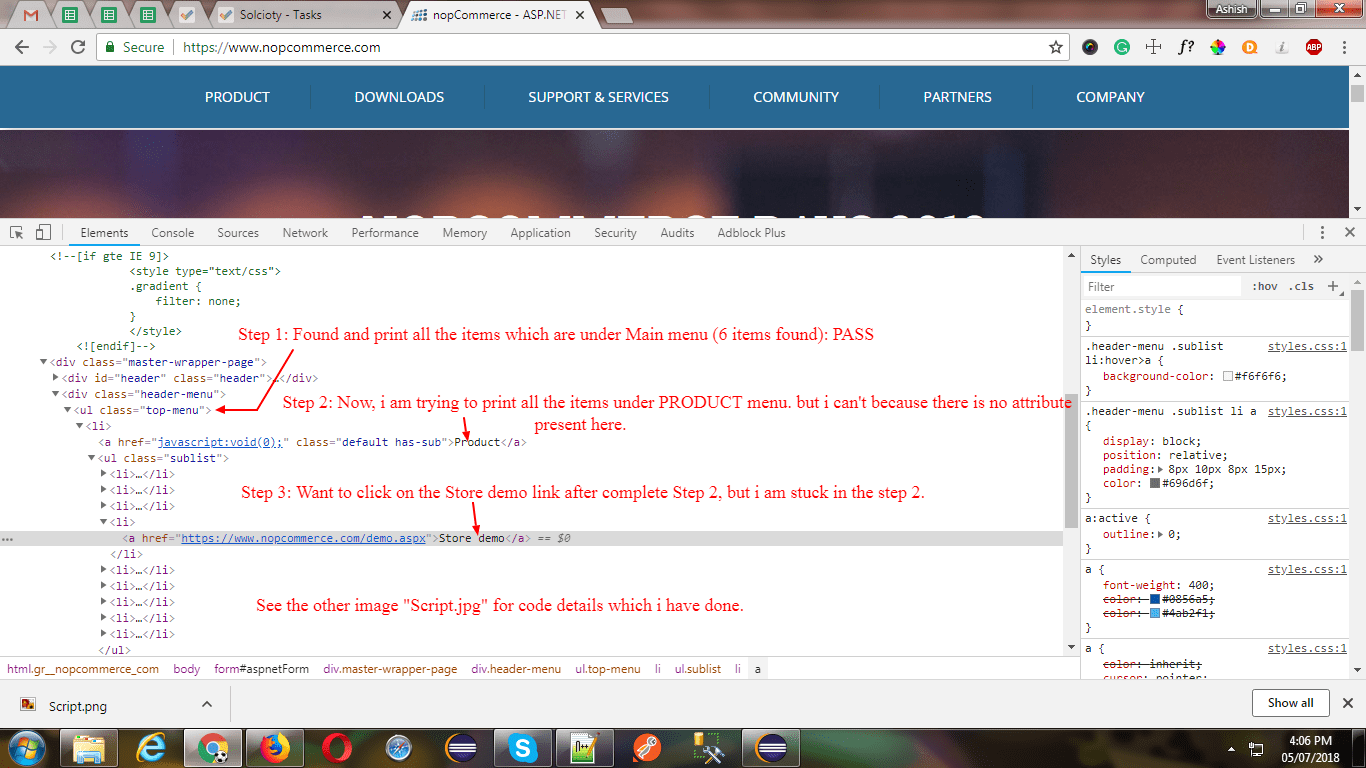Toggle the :hov element state pane
The height and width of the screenshot is (768, 1366).
[x=1265, y=287]
